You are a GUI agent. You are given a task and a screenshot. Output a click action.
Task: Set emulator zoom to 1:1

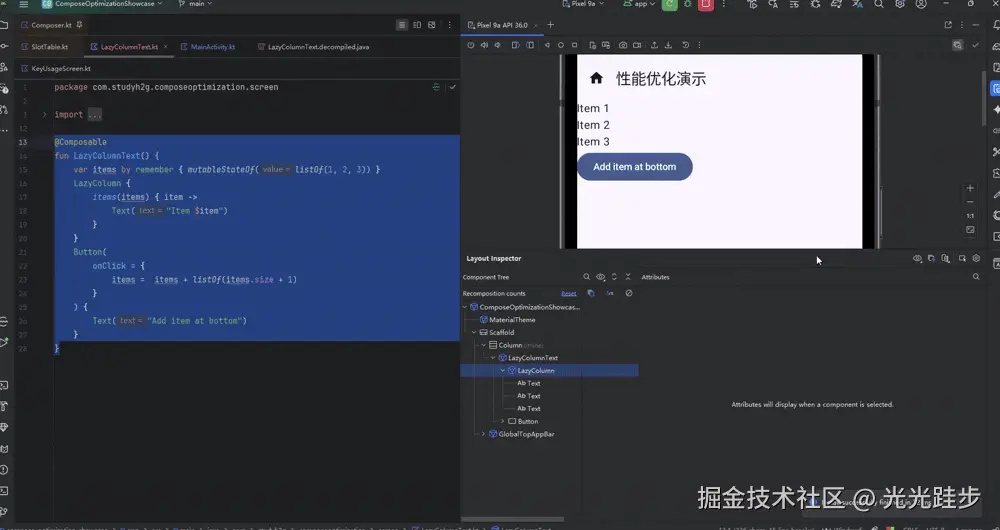(x=970, y=216)
